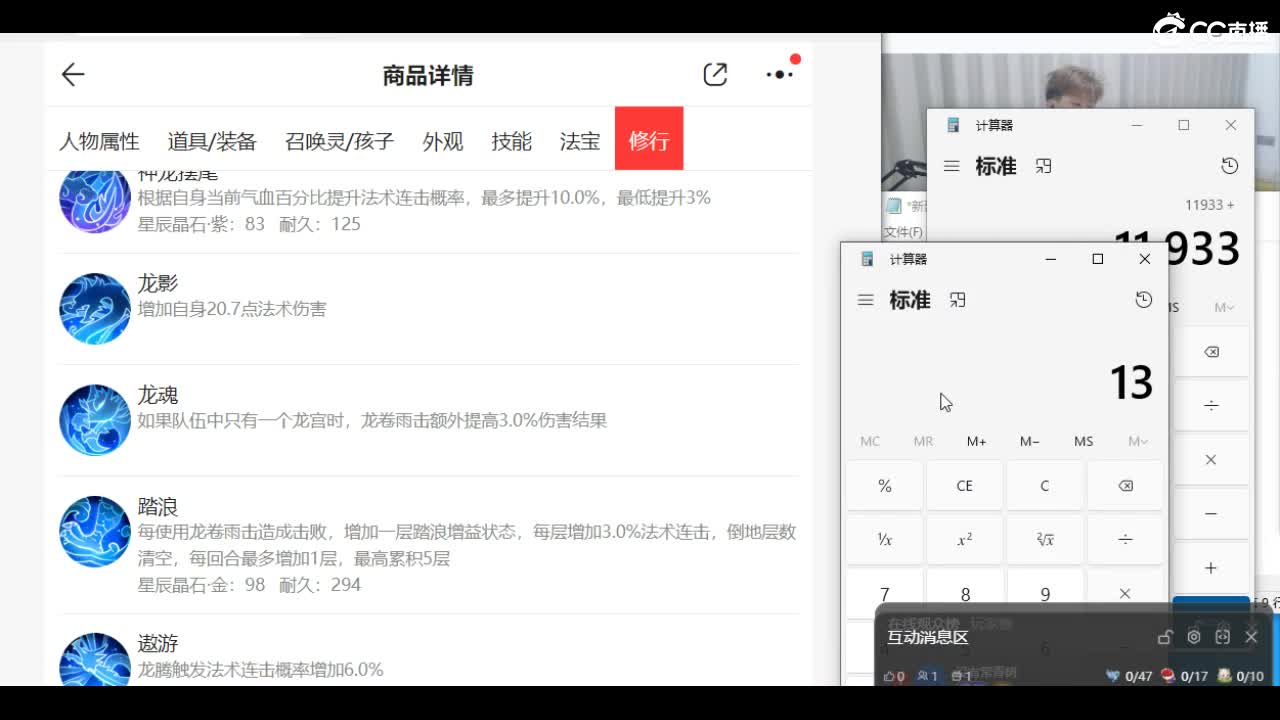Switch to the 人物属性 tab

[x=99, y=141]
